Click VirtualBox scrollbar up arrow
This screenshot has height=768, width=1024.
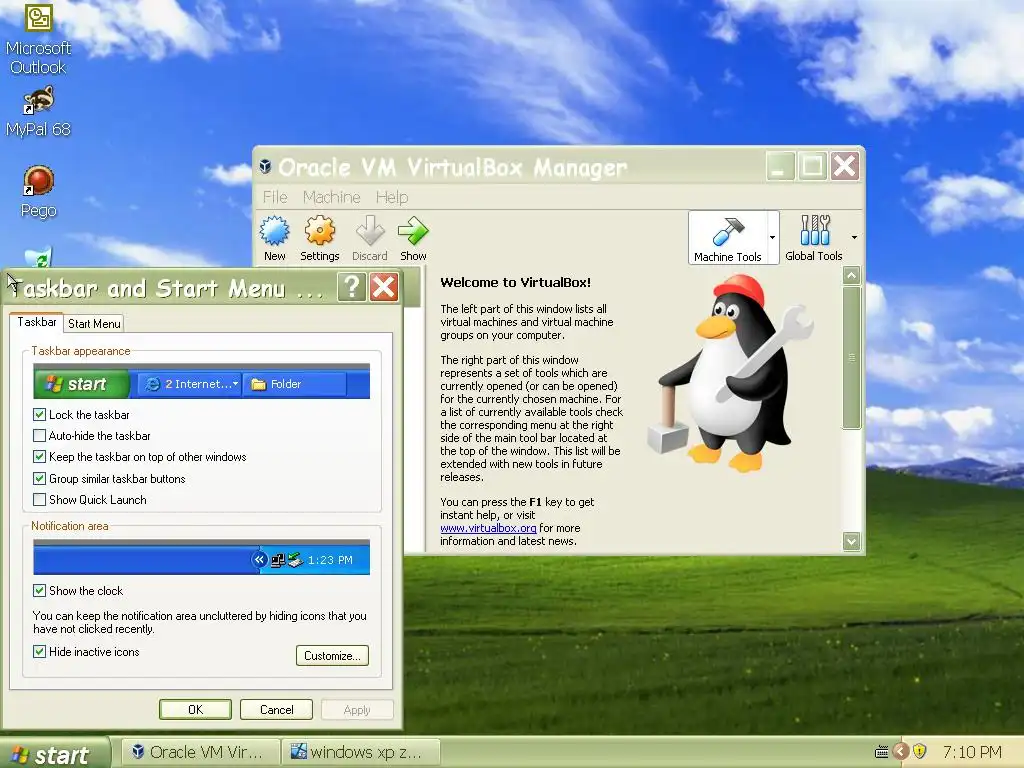pyautogui.click(x=851, y=276)
